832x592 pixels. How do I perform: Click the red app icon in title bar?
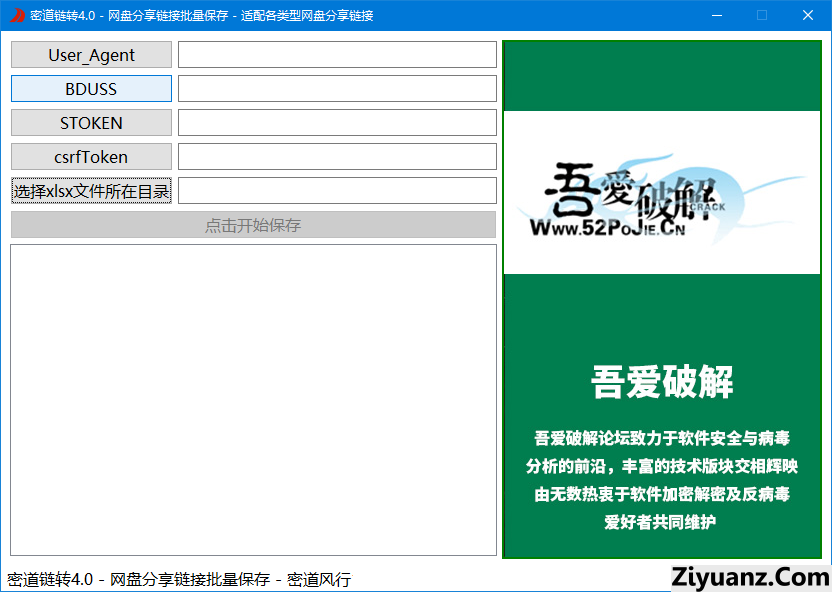pos(16,15)
